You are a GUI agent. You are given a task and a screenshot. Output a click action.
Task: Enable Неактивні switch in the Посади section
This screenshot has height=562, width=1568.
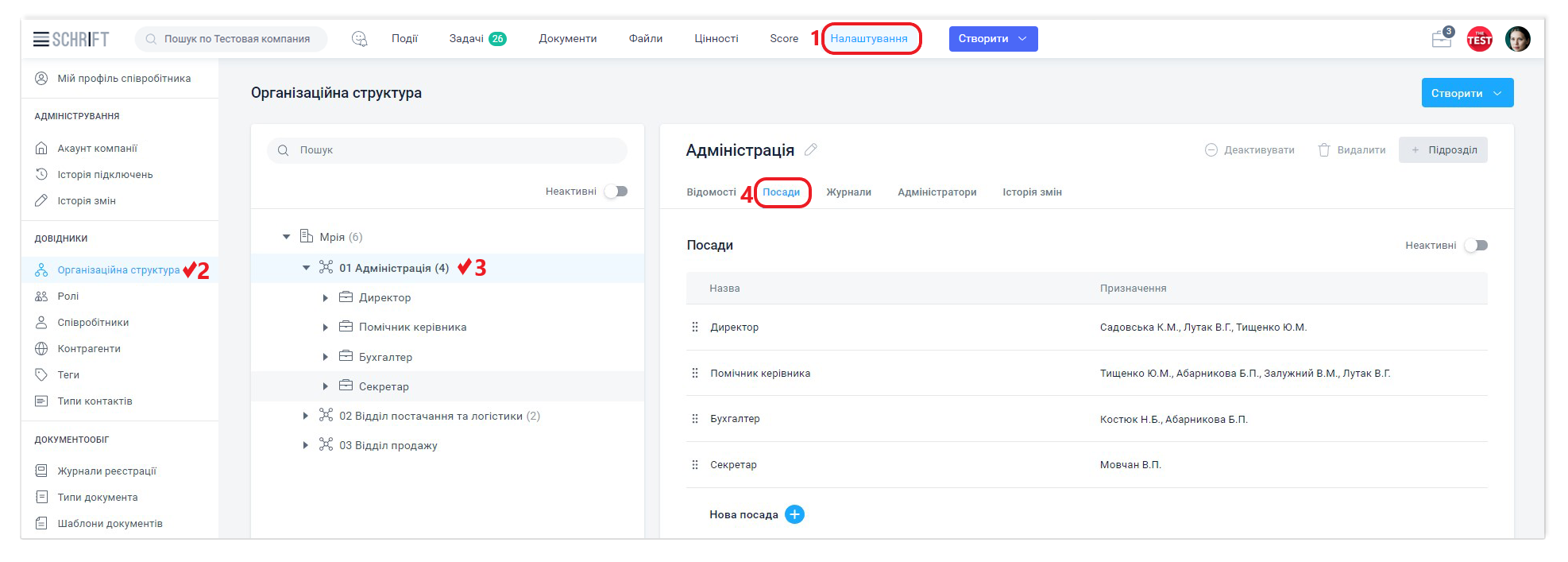[1476, 246]
